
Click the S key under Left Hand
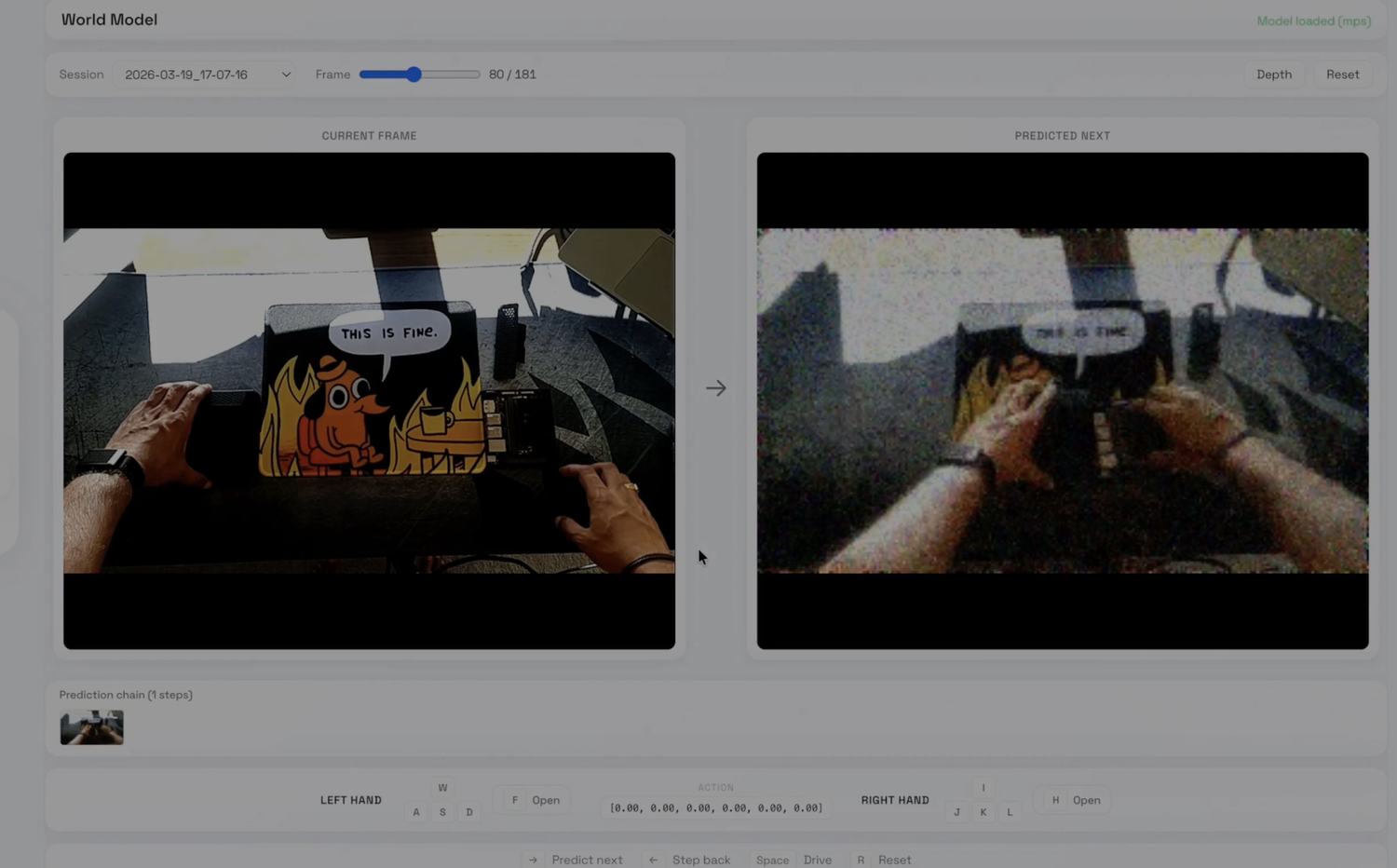(x=442, y=812)
